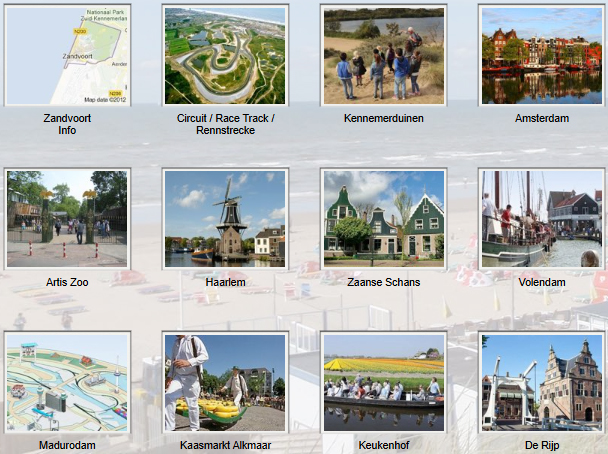608x454 pixels.
Task: Click the Alkmaar cheese carriers photo
Action: pos(226,382)
